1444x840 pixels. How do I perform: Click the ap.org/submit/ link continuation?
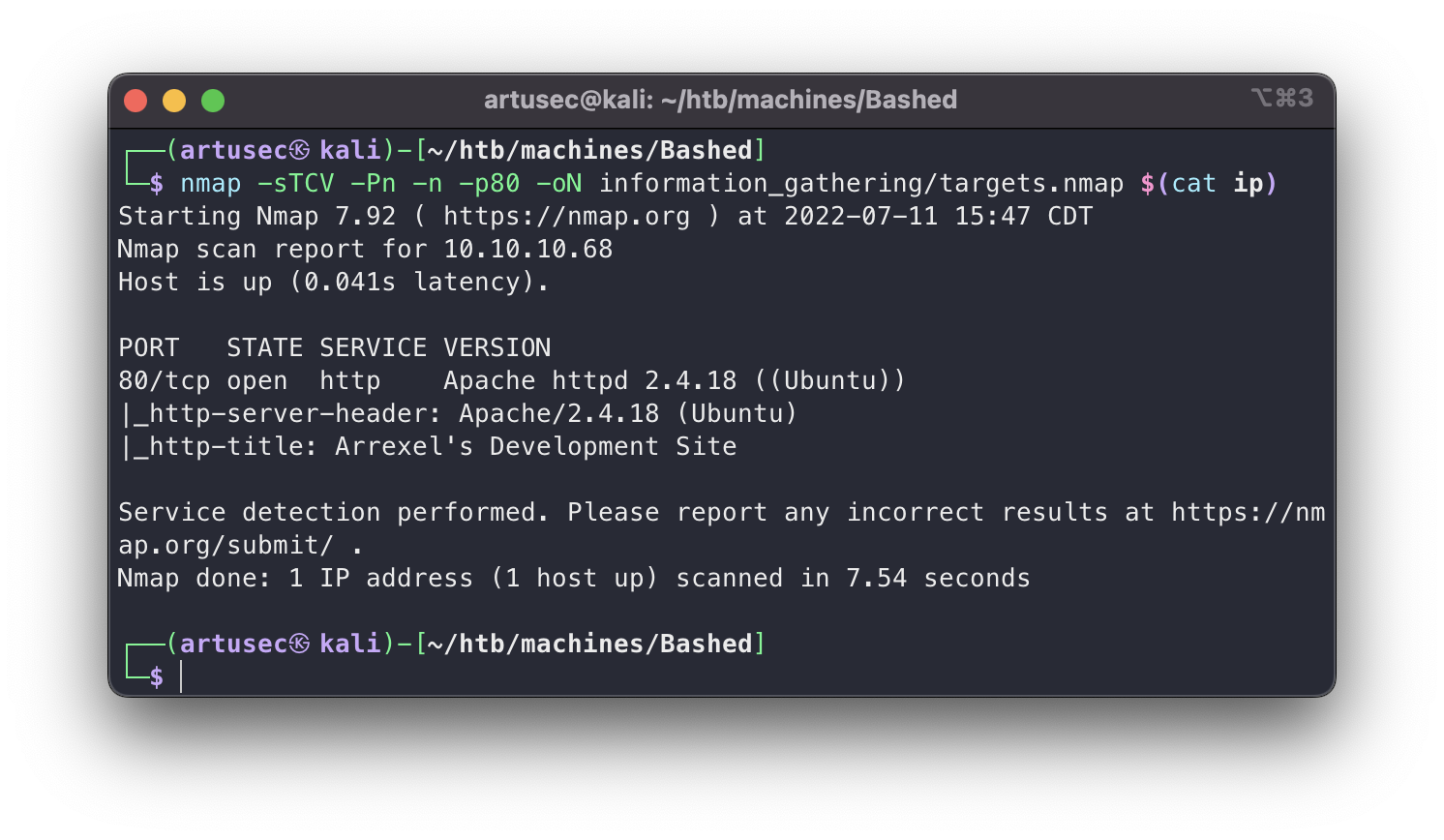coord(226,546)
